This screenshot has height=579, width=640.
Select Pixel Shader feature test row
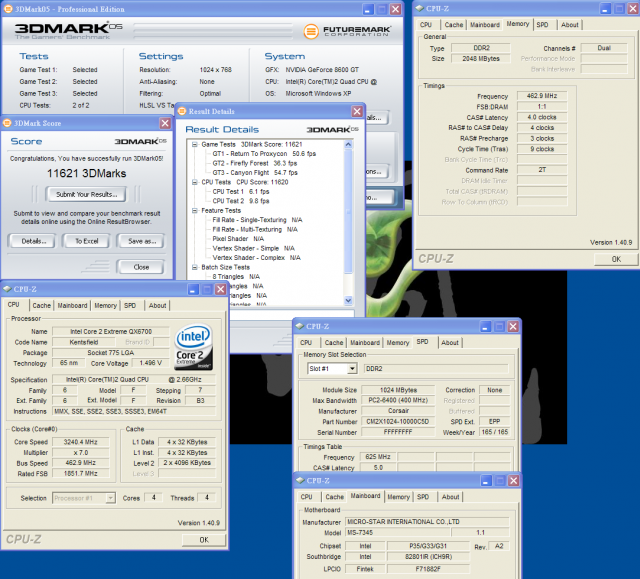238,239
